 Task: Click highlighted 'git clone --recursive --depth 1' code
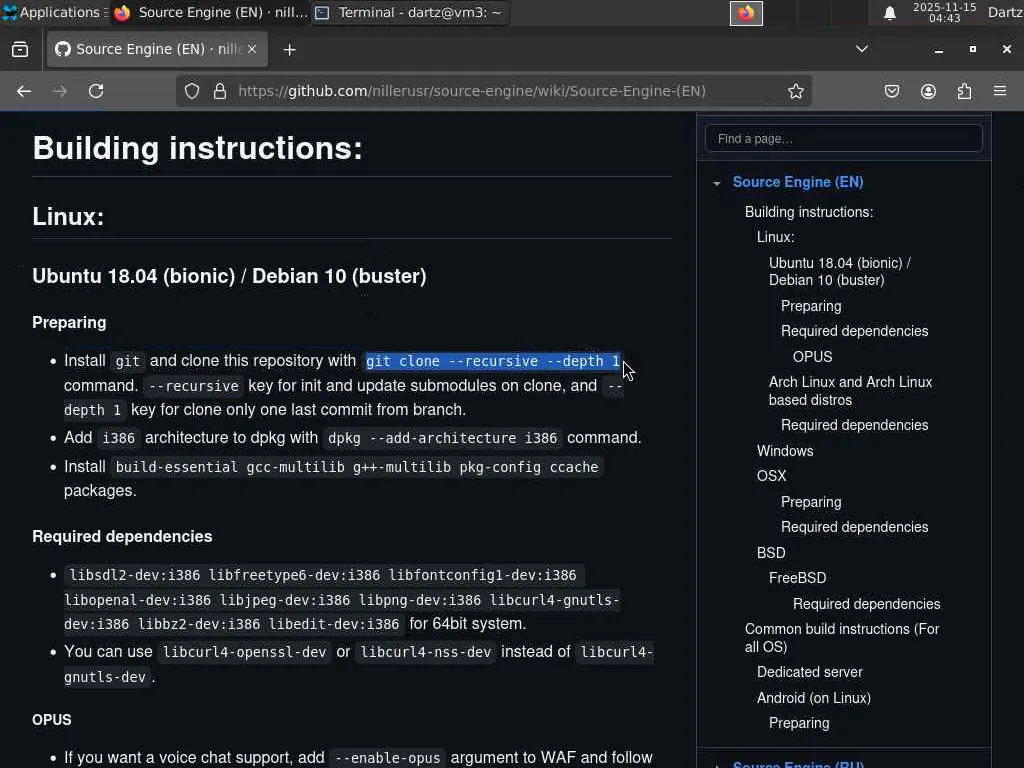pyautogui.click(x=492, y=361)
